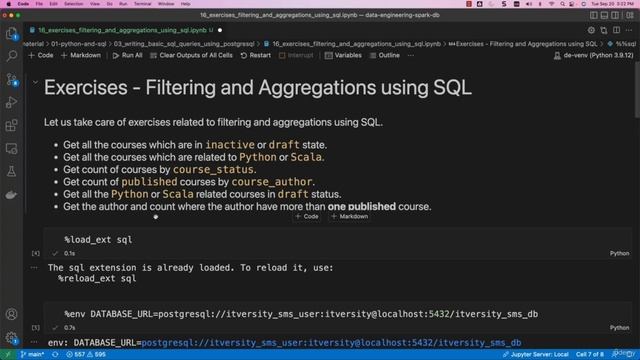Open the Help menu

(x=185, y=4)
